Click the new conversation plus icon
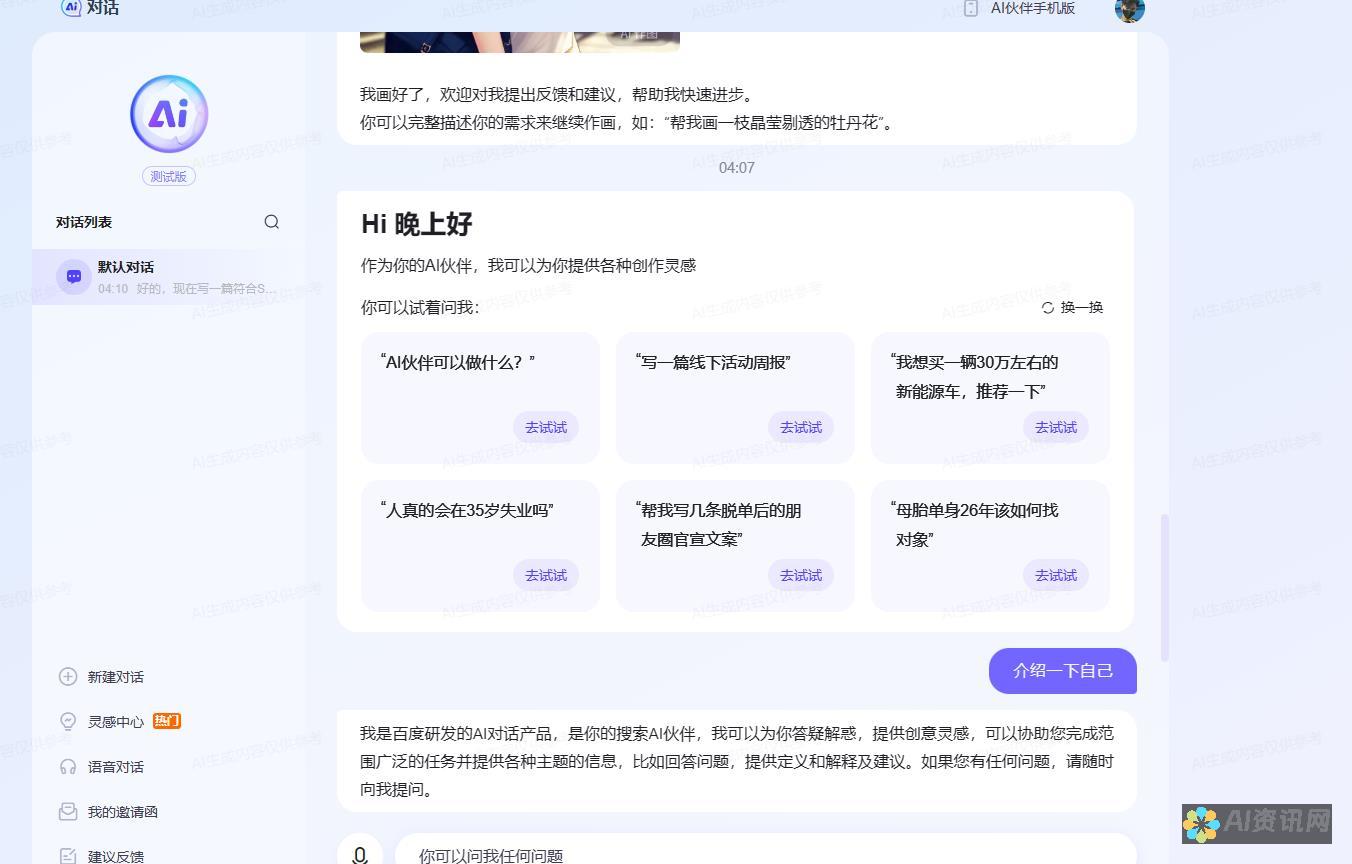Viewport: 1352px width, 864px height. pyautogui.click(x=68, y=677)
